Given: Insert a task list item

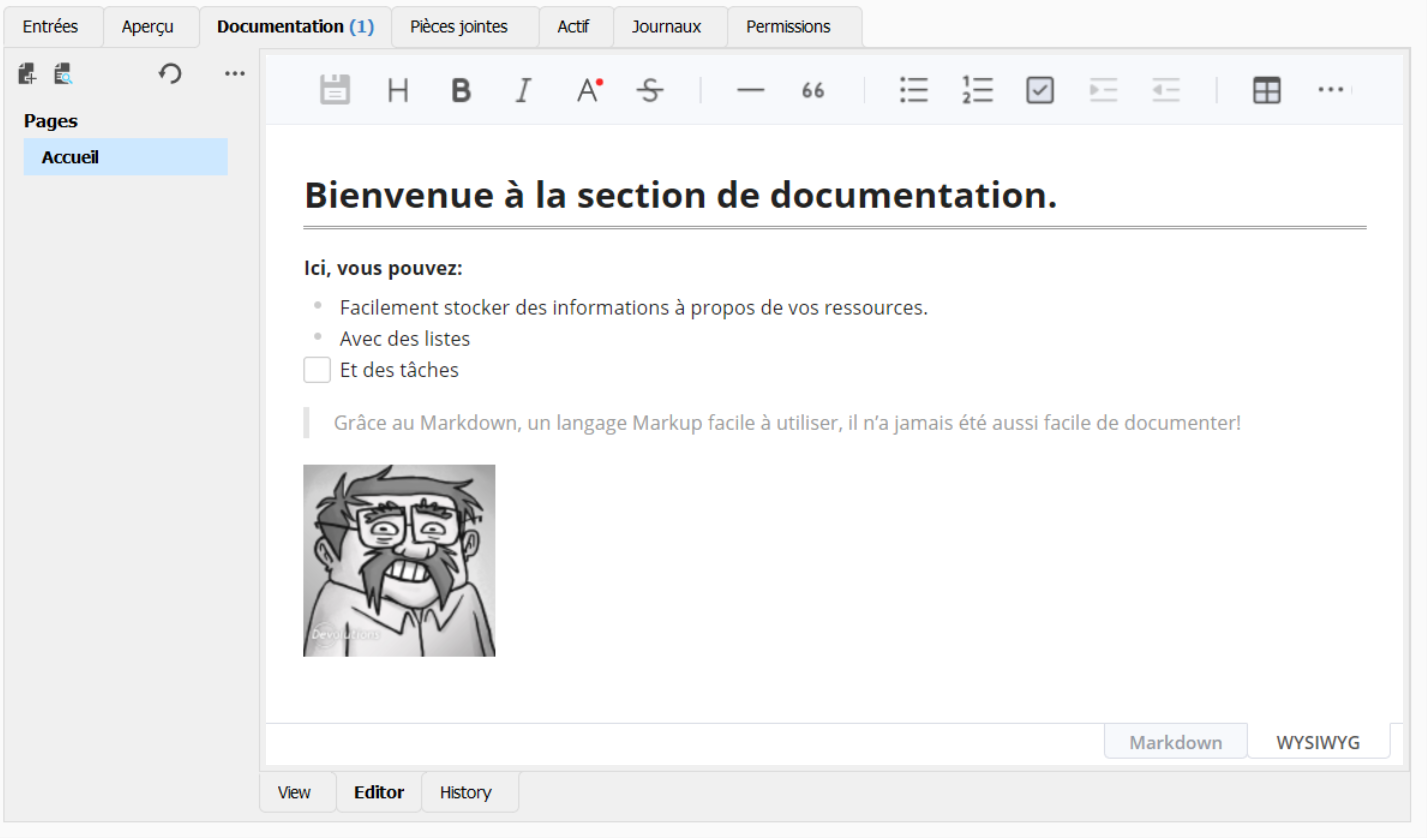Looking at the screenshot, I should pyautogui.click(x=1039, y=90).
